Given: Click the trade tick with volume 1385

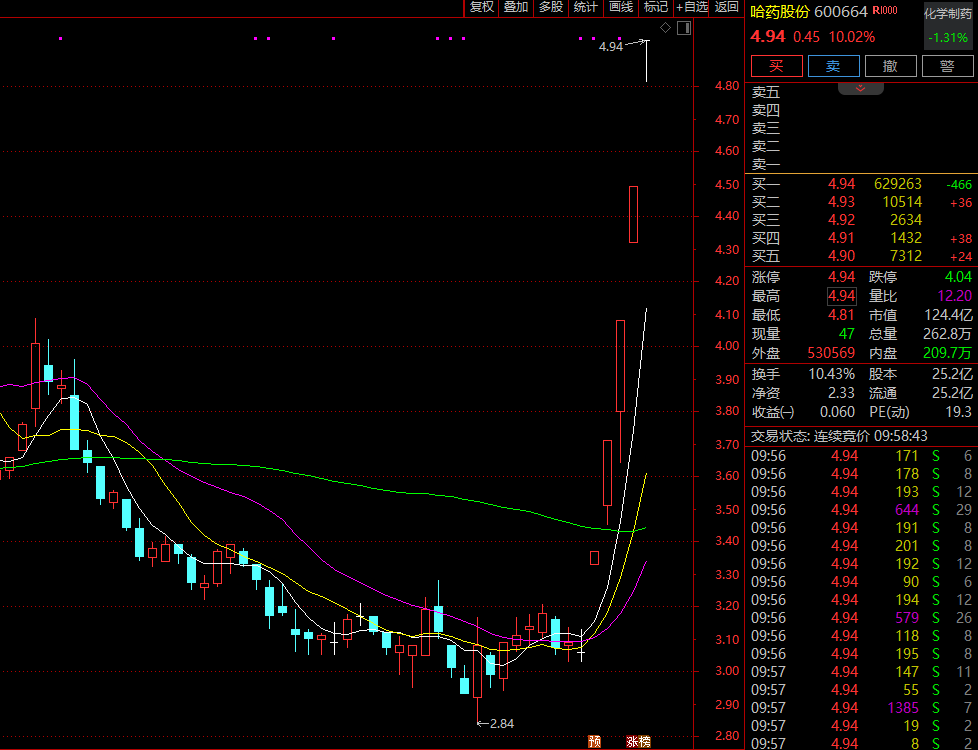Looking at the screenshot, I should (861, 708).
